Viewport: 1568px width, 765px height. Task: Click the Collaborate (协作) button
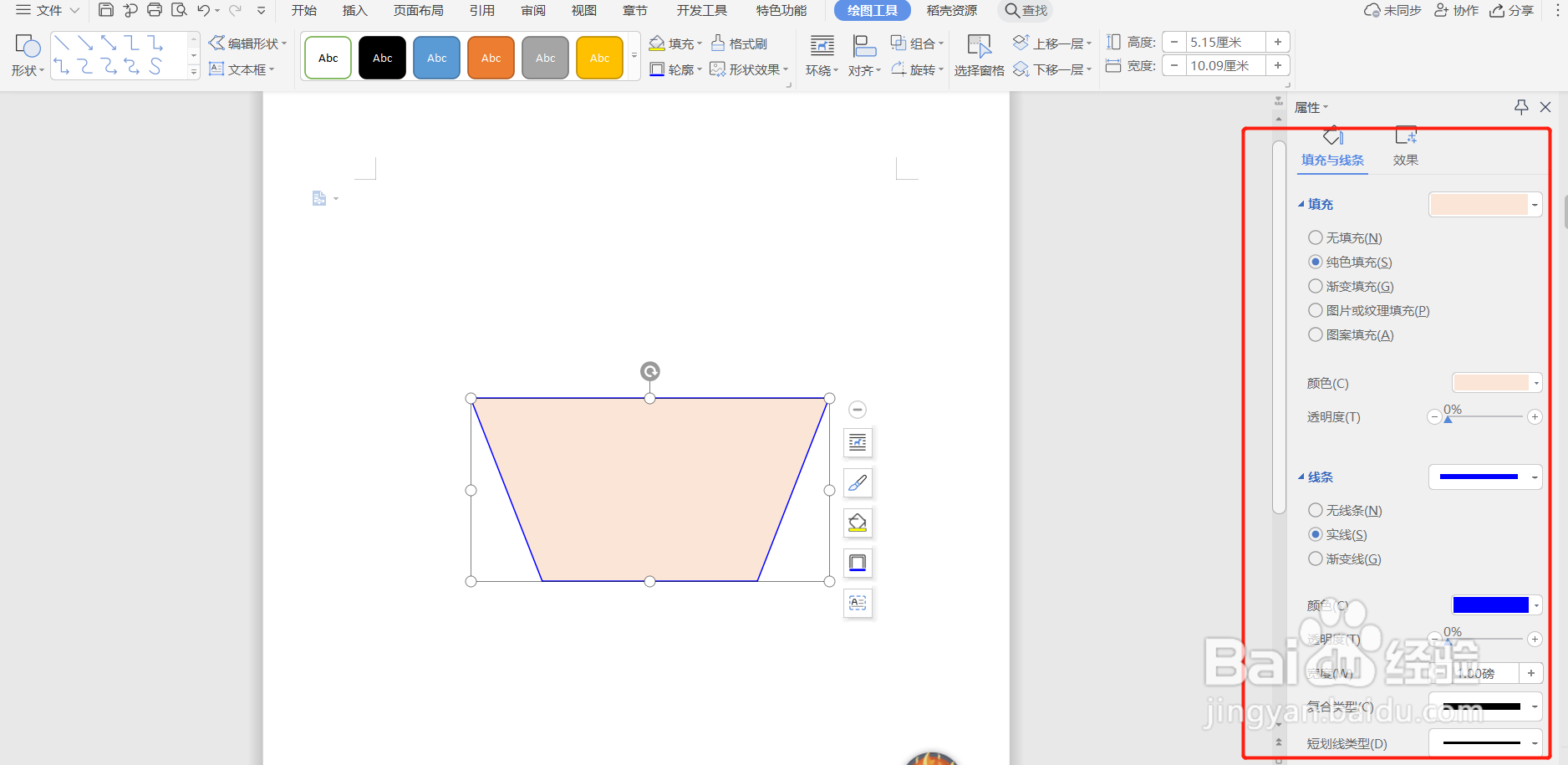pyautogui.click(x=1456, y=10)
